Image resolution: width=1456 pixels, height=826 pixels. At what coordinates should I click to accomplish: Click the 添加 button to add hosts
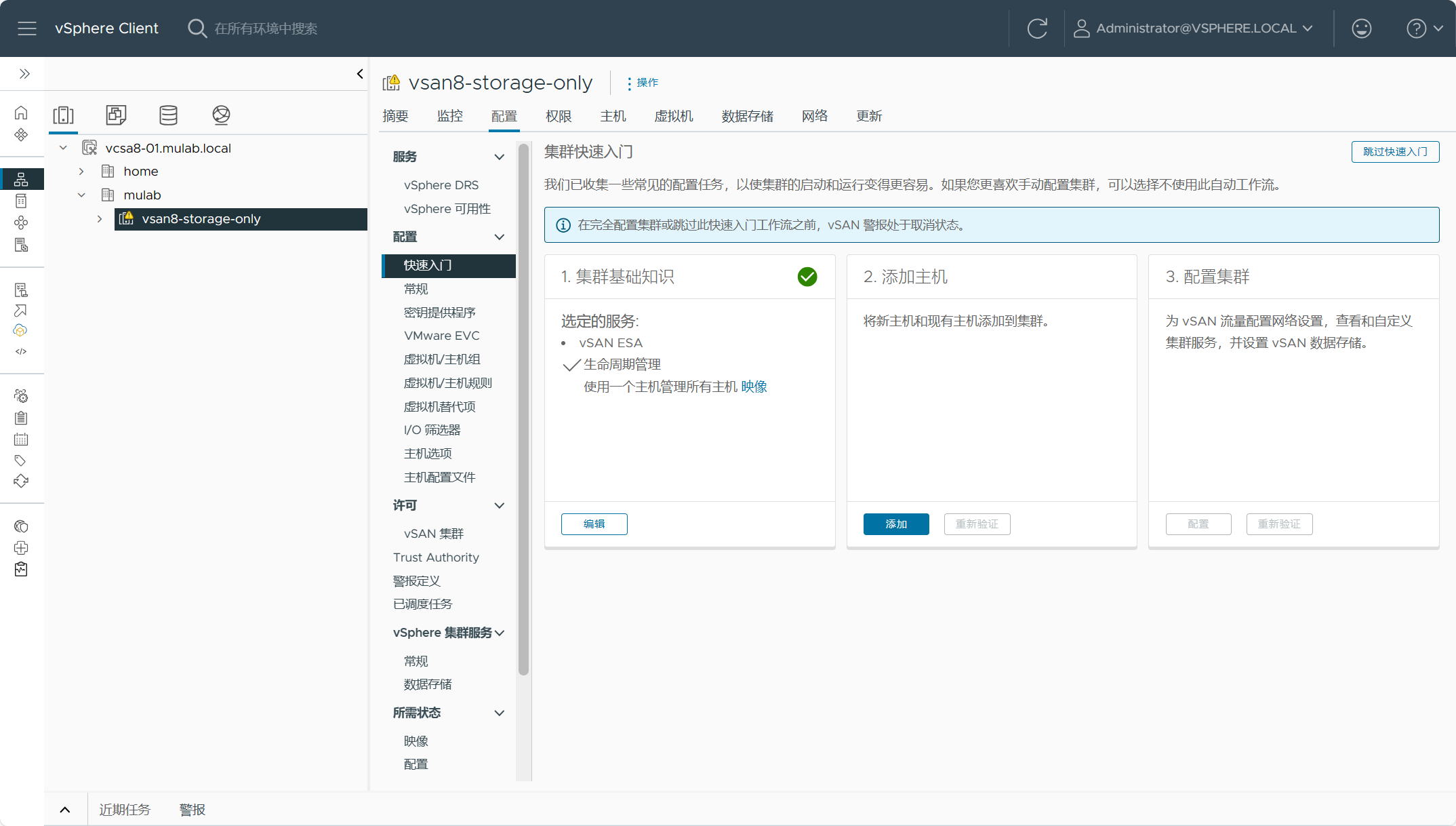click(896, 524)
